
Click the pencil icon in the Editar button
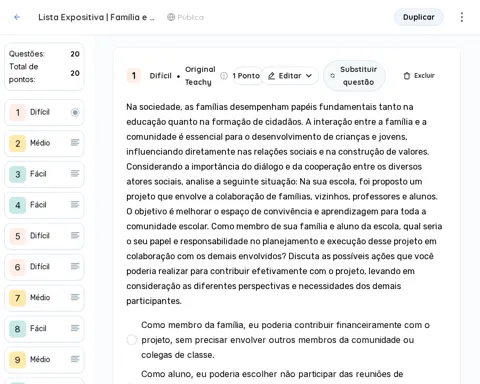coord(272,76)
